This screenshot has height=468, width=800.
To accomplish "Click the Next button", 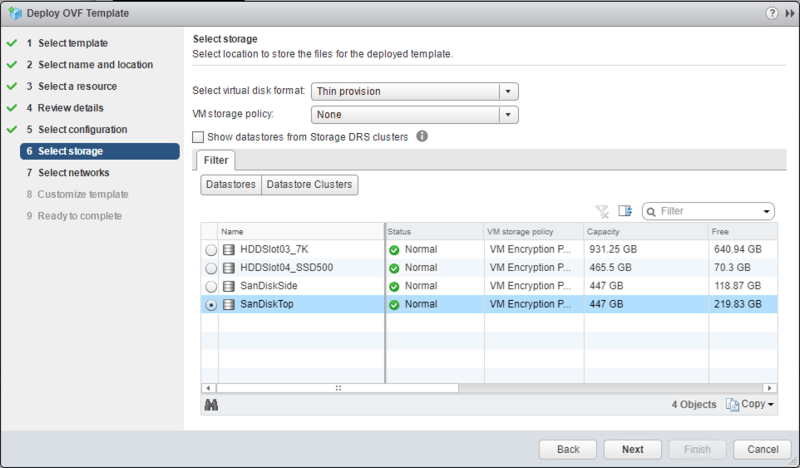I will coord(632,449).
